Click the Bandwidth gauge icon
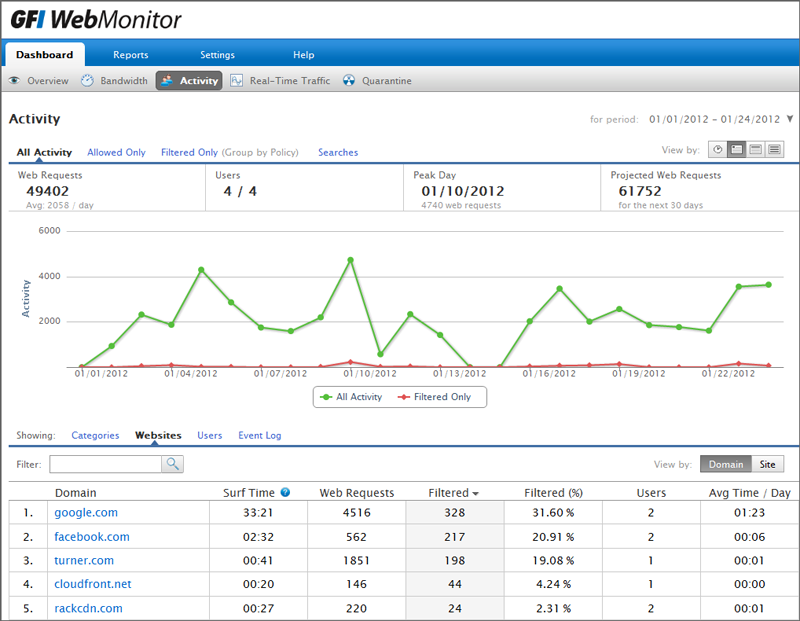Screen dimensions: 800x621 pyautogui.click(x=87, y=81)
